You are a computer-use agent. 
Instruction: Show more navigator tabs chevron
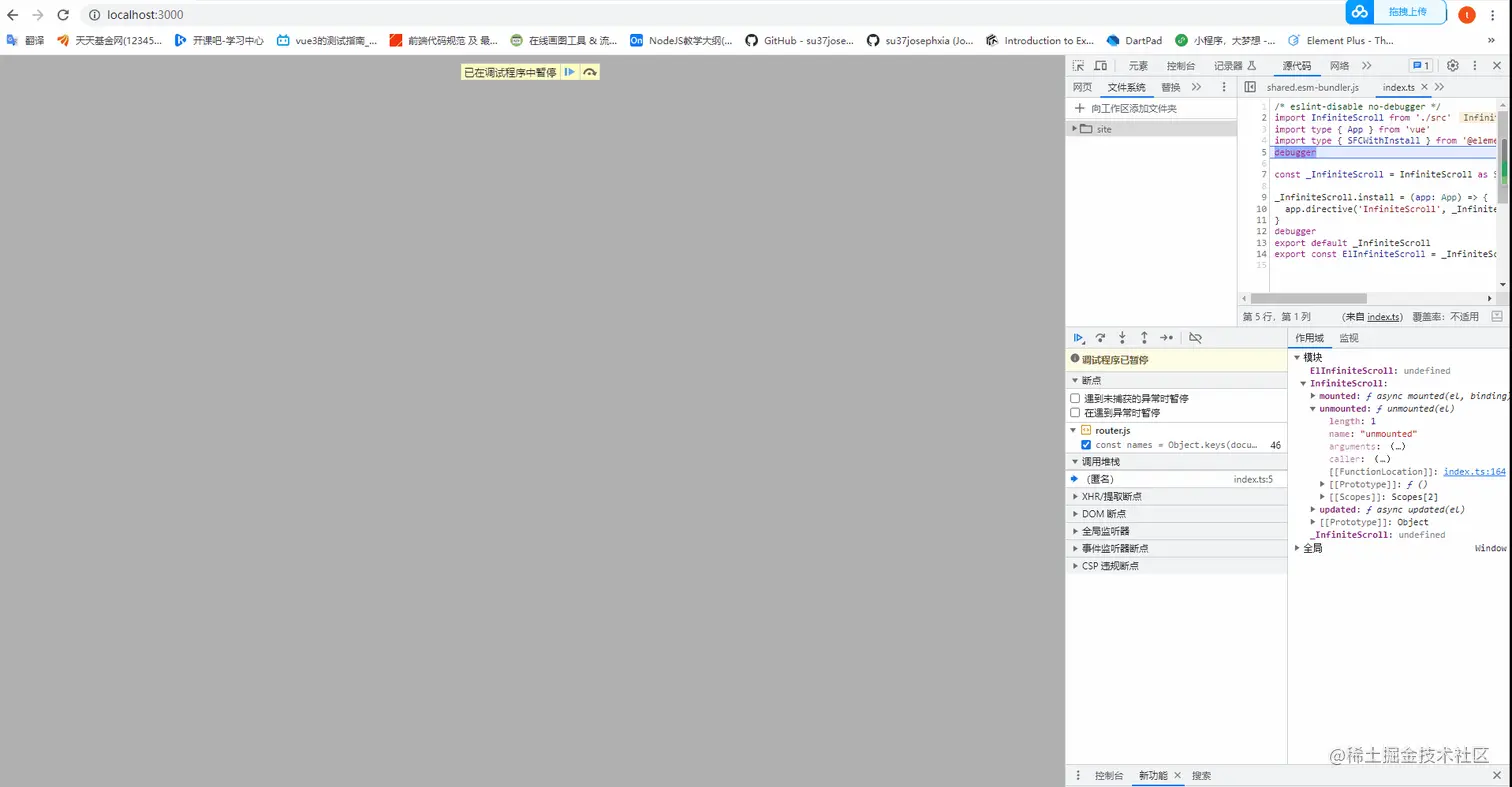(x=1197, y=87)
